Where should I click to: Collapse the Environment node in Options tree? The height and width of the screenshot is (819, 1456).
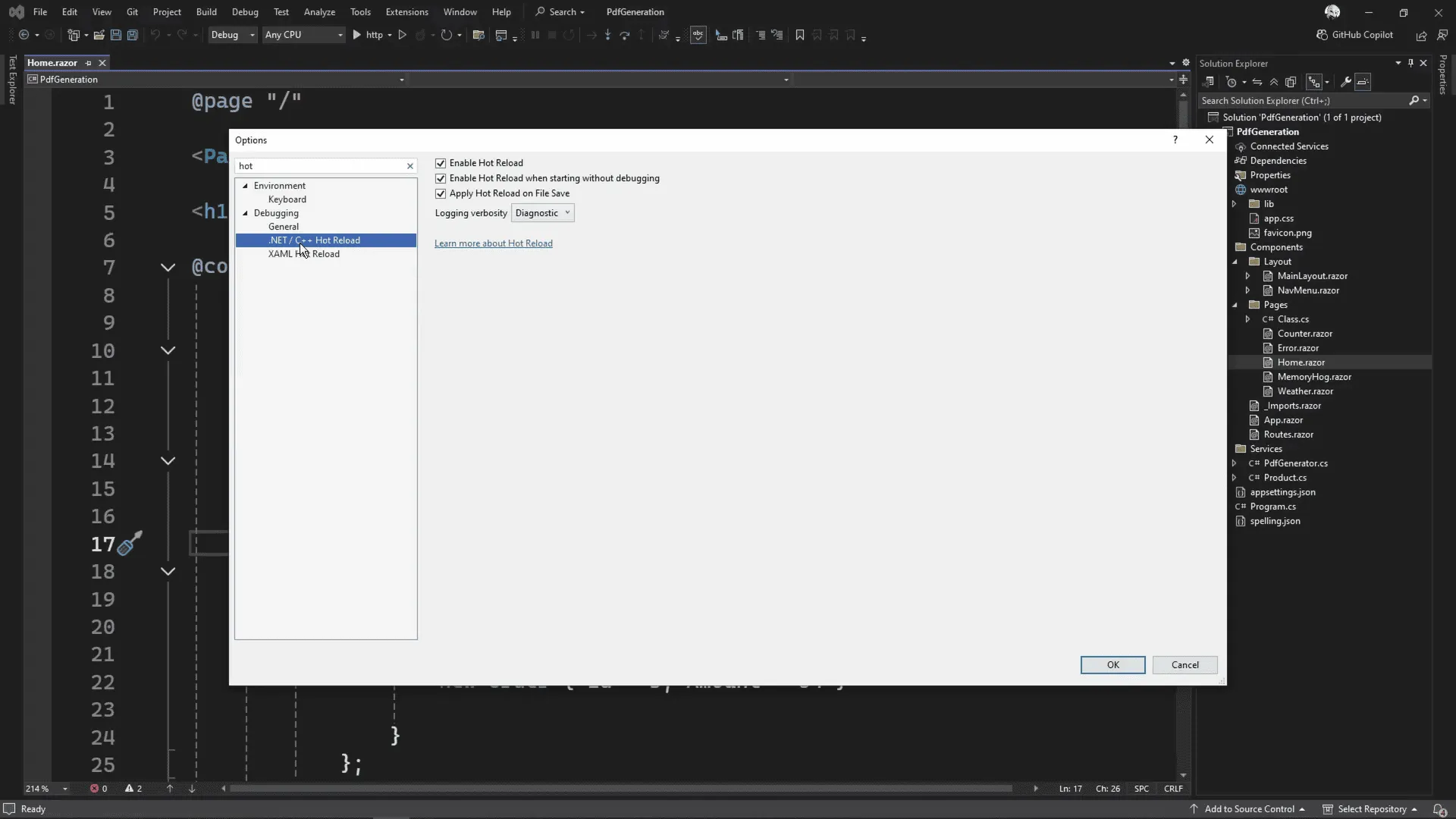[245, 186]
